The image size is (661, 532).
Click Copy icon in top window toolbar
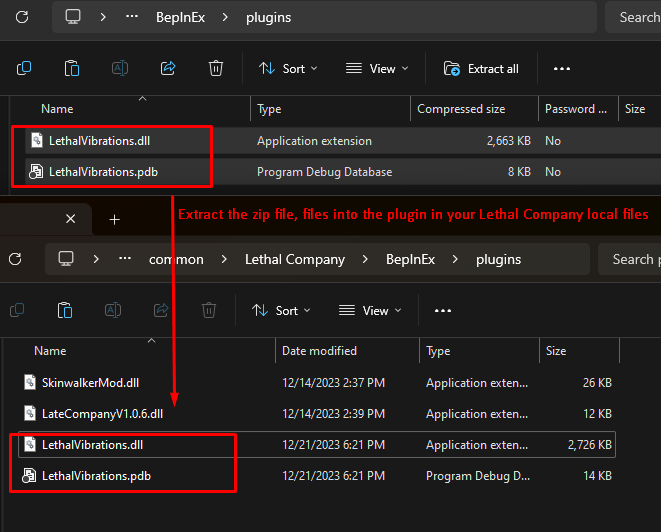(x=24, y=68)
